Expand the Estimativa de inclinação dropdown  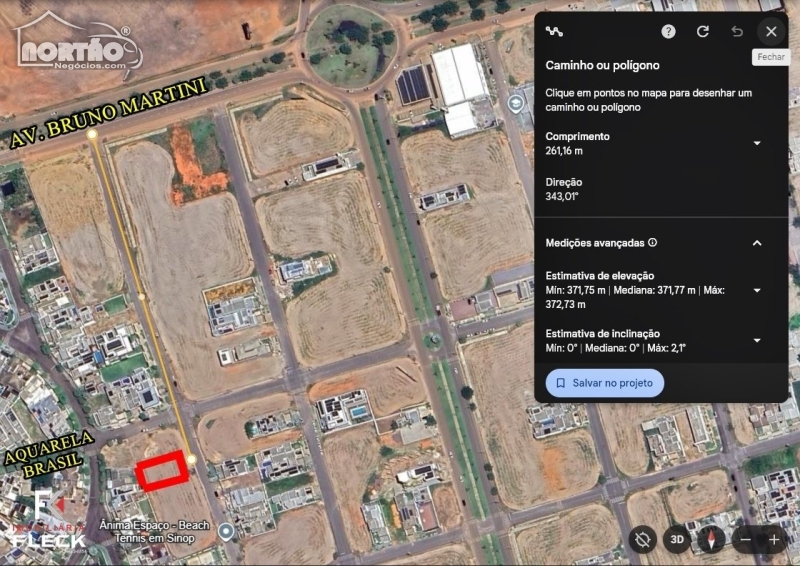click(757, 340)
